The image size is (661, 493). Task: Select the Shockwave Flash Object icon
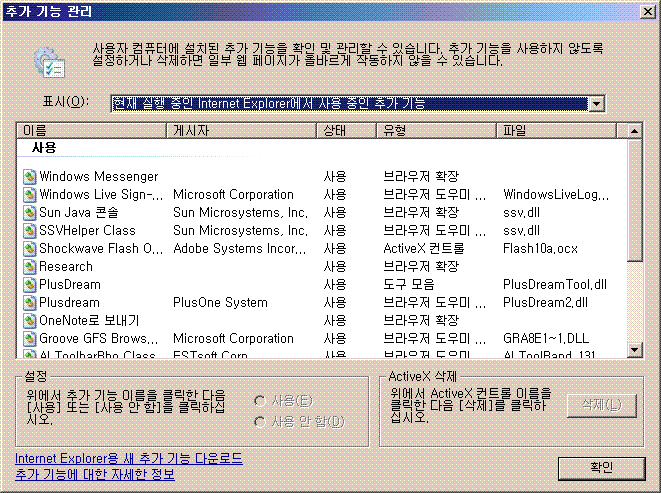click(29, 249)
